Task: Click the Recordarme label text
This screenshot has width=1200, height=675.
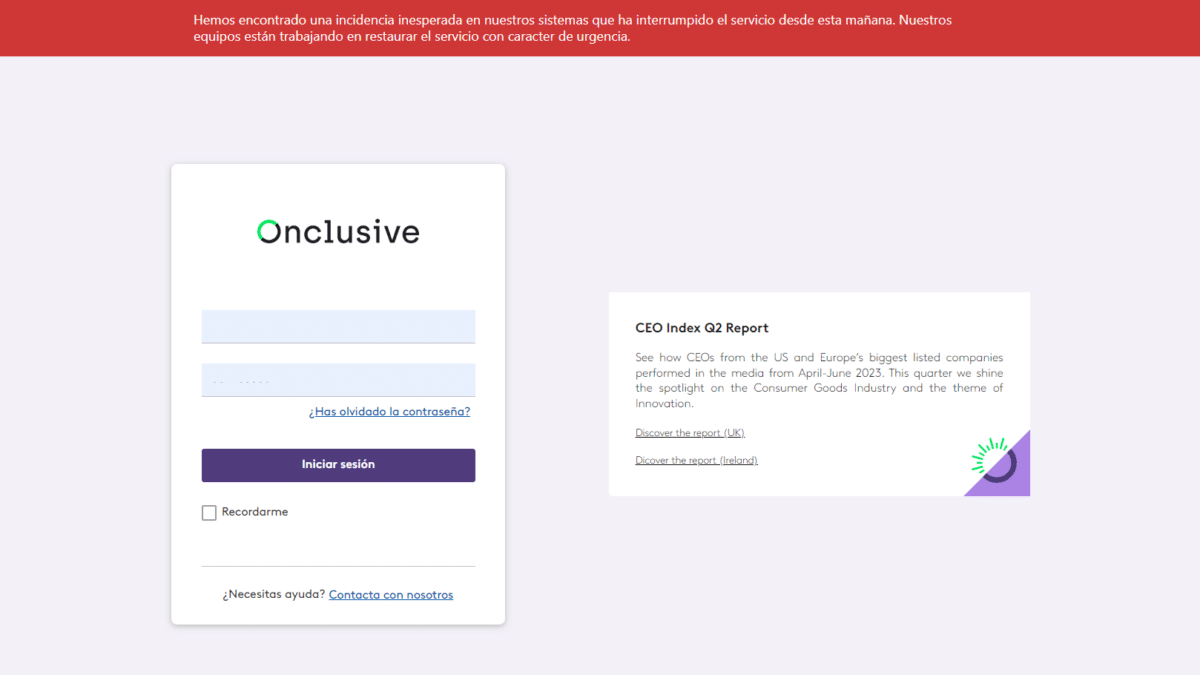Action: click(x=255, y=512)
